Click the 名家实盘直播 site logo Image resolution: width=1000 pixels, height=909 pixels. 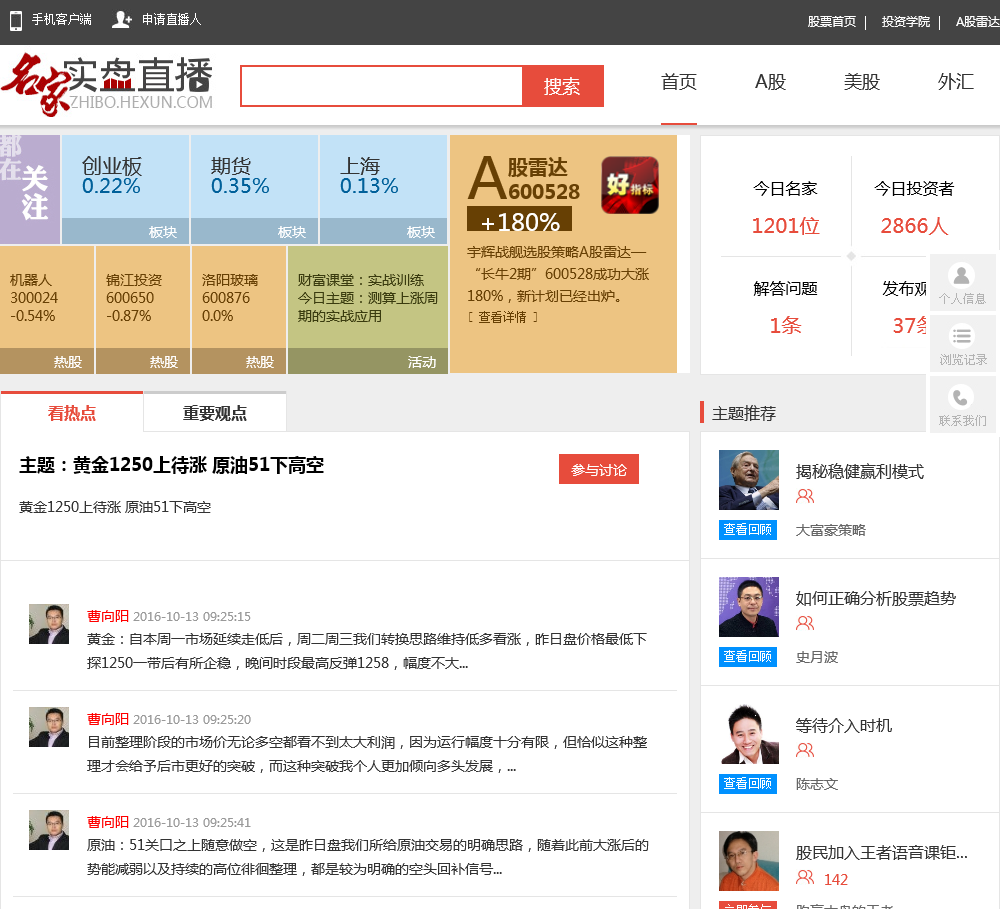[108, 86]
